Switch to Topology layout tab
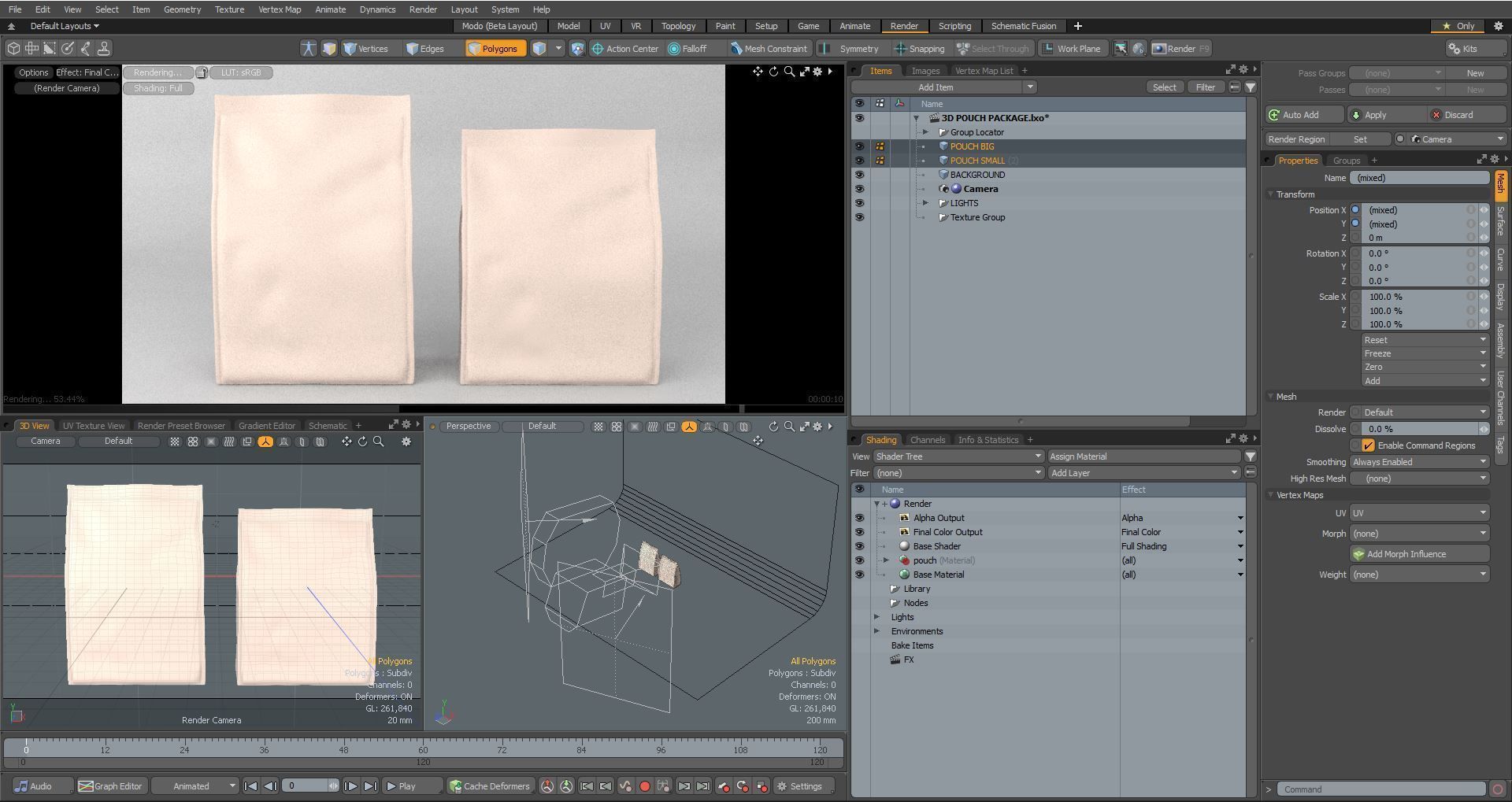The width and height of the screenshot is (1512, 802). pyautogui.click(x=678, y=26)
